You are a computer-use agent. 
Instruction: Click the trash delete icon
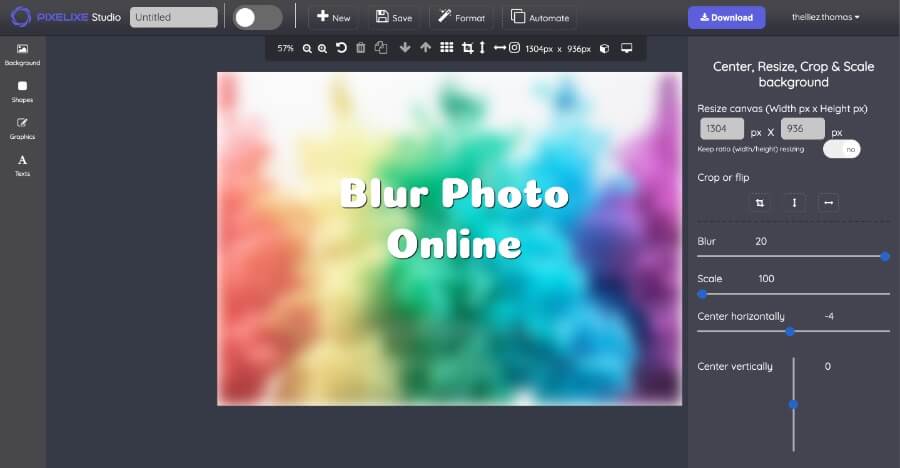coord(360,48)
